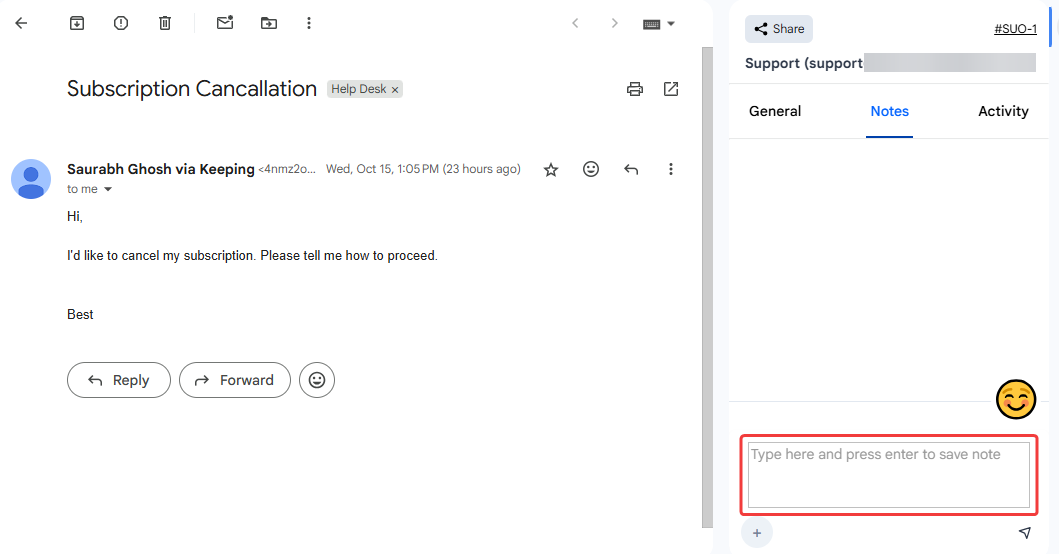Switch to the Activity tab

(x=1003, y=111)
